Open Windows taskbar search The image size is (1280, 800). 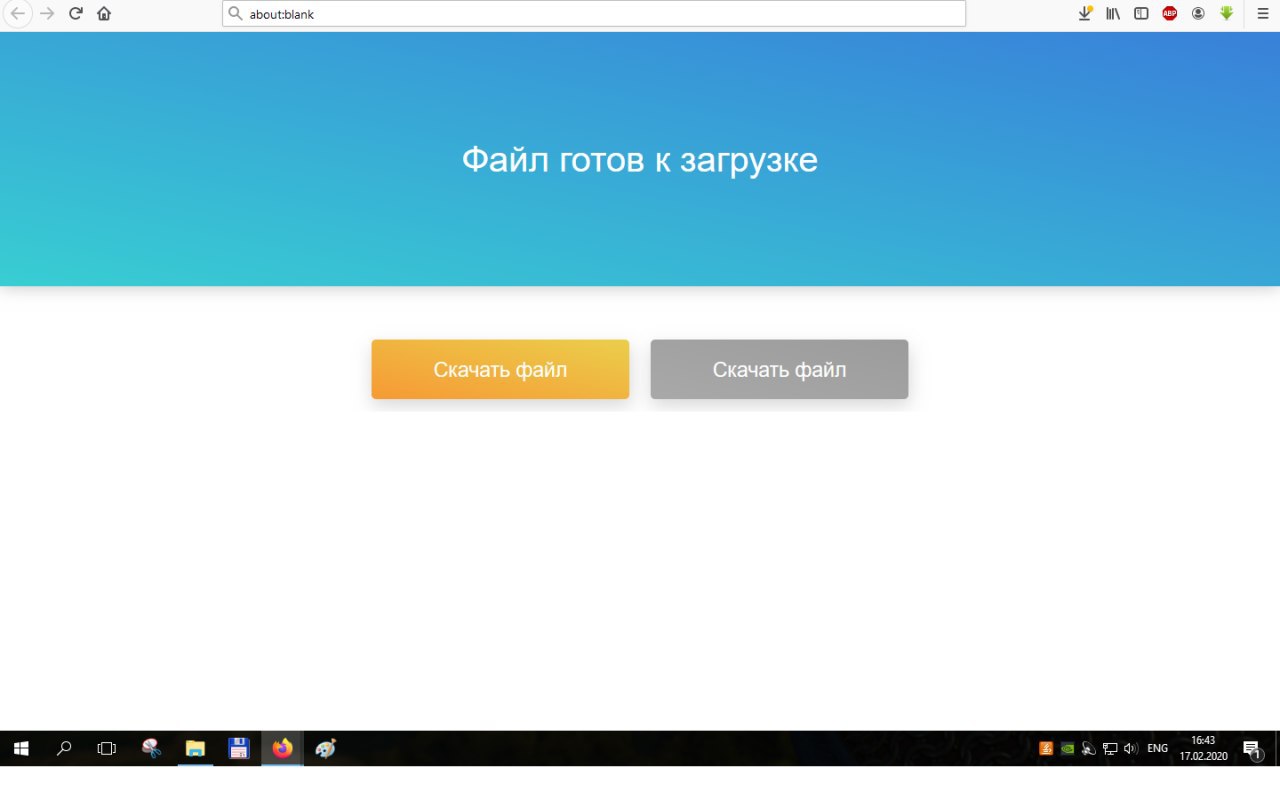64,748
